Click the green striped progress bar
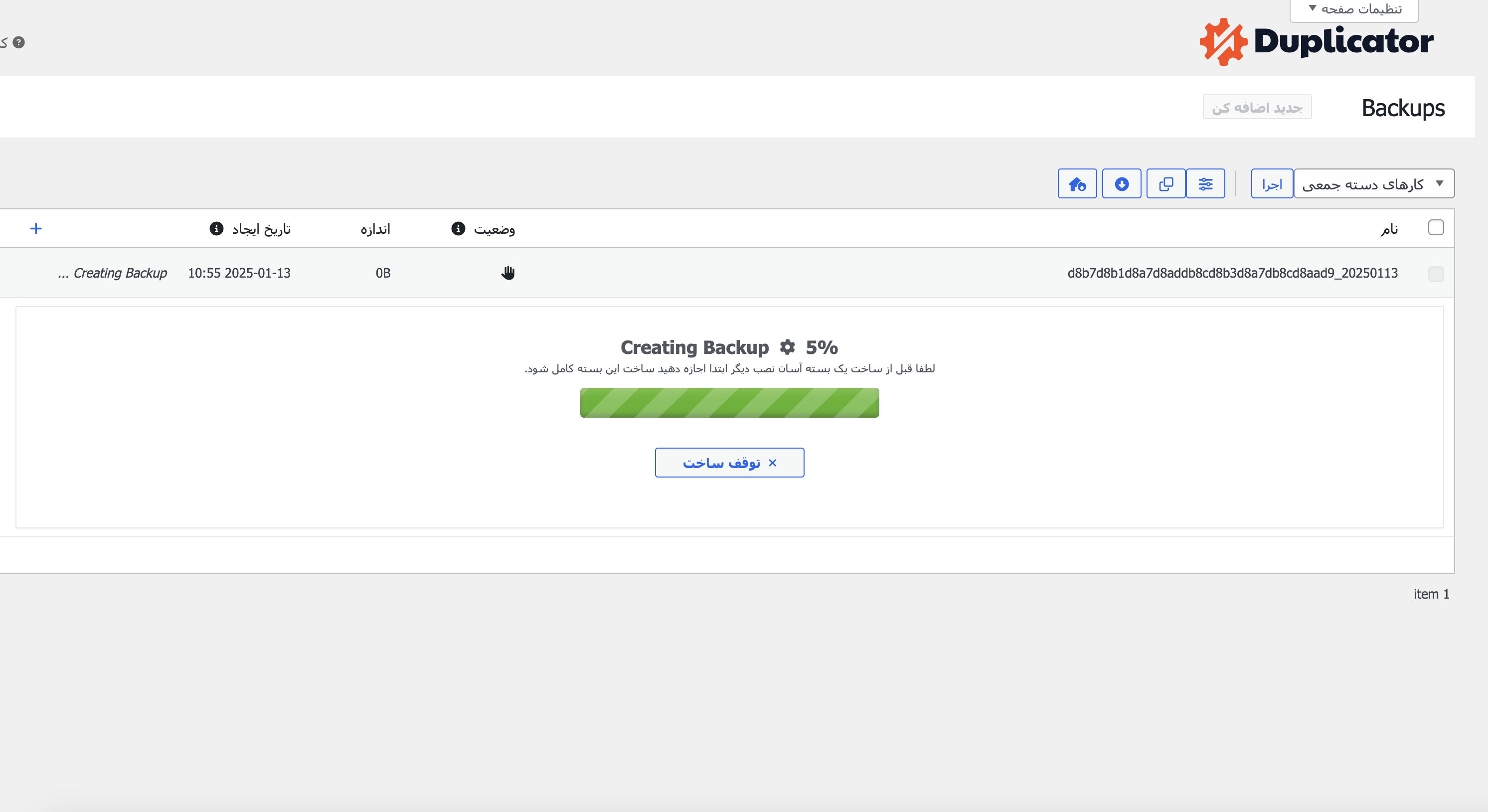1488x812 pixels. click(x=729, y=403)
